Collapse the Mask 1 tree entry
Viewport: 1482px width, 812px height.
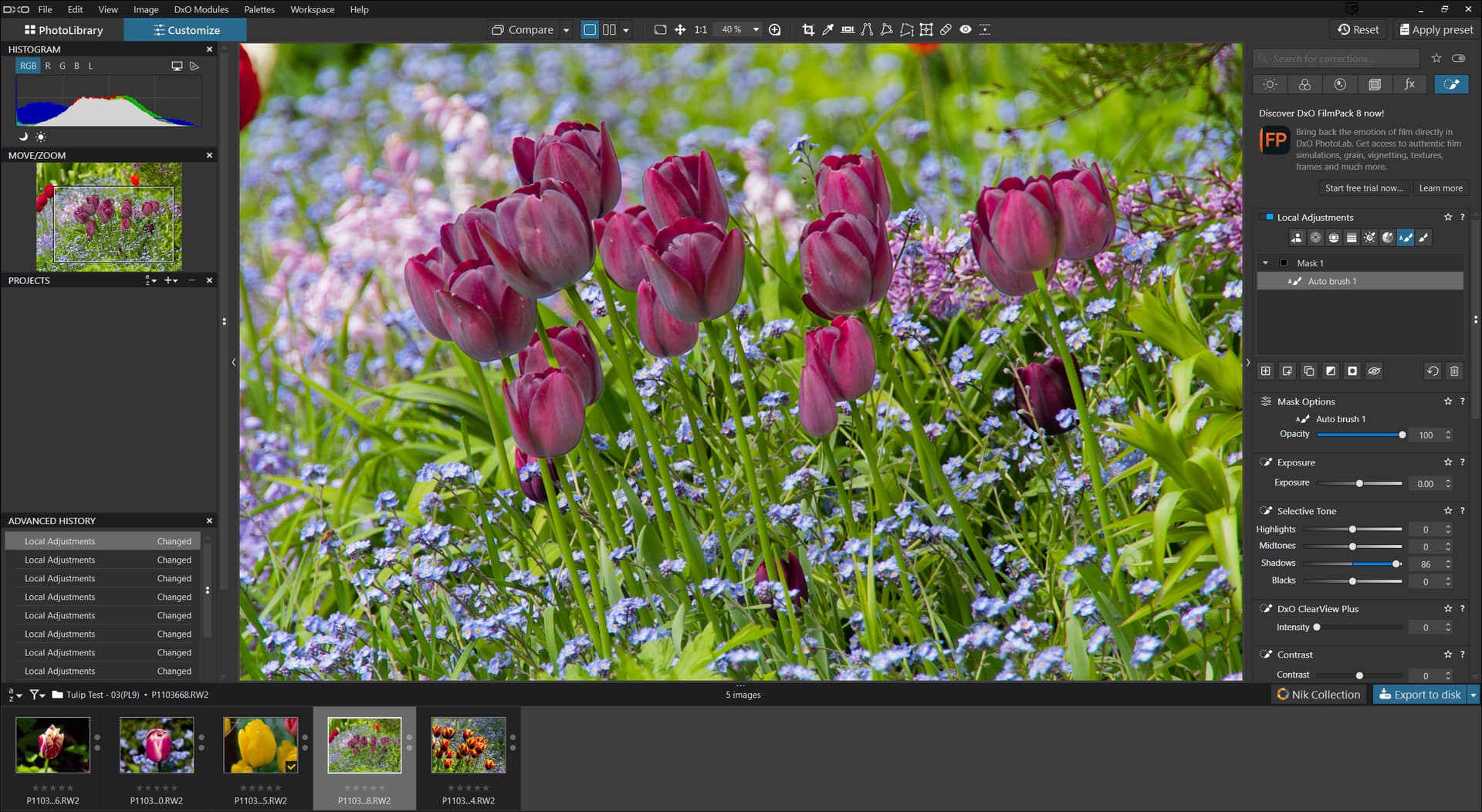(x=1265, y=263)
